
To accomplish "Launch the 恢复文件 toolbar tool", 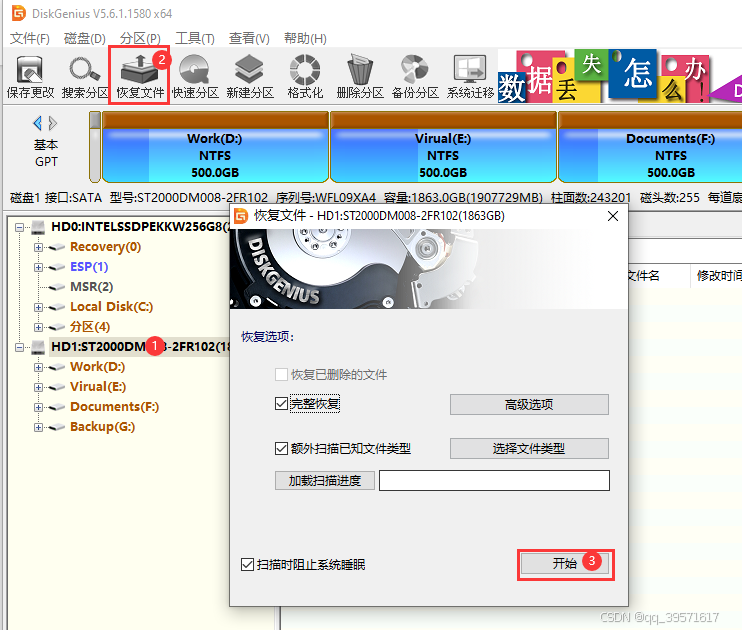I will tap(140, 77).
